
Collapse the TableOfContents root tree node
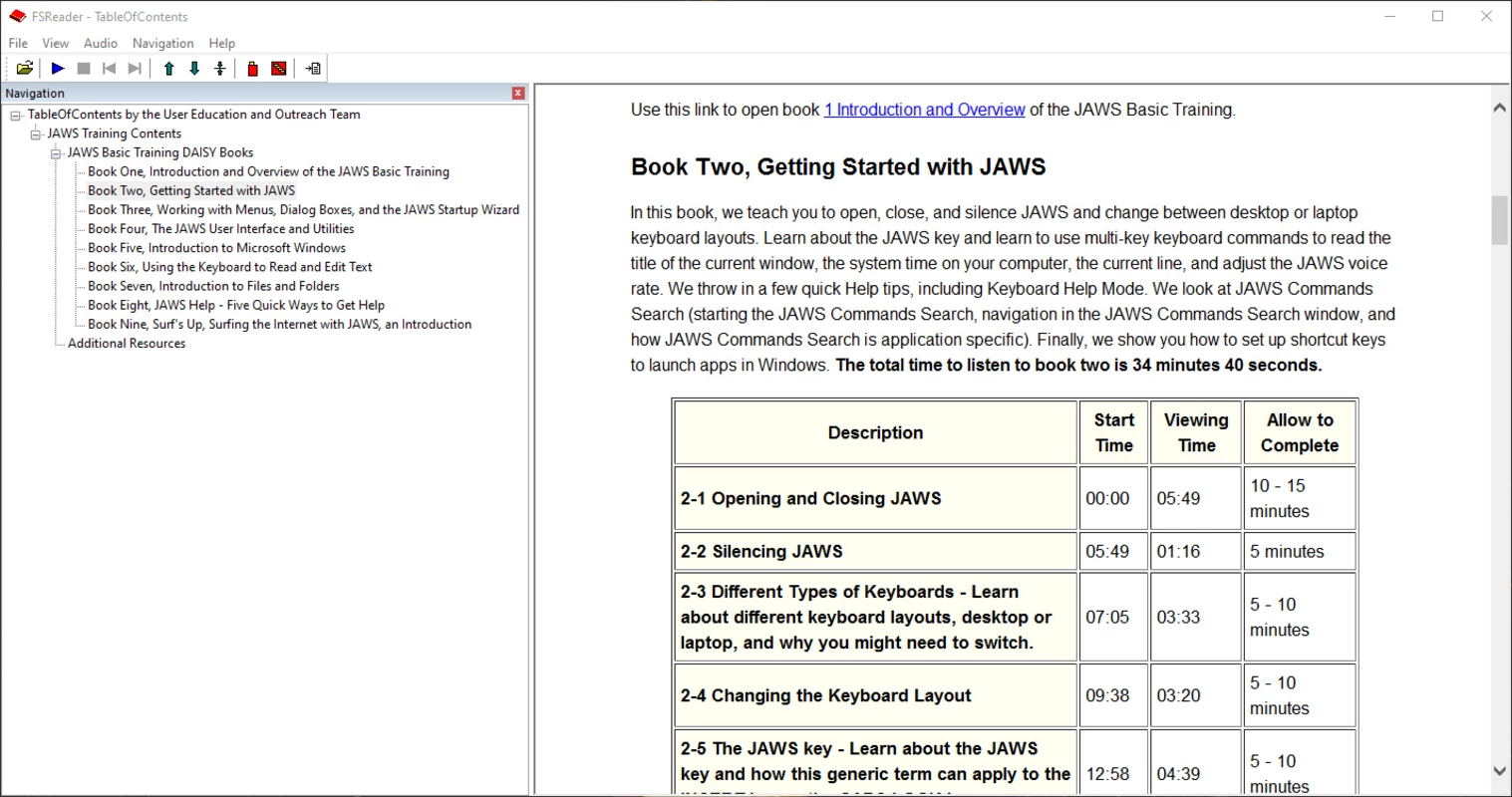tap(15, 115)
